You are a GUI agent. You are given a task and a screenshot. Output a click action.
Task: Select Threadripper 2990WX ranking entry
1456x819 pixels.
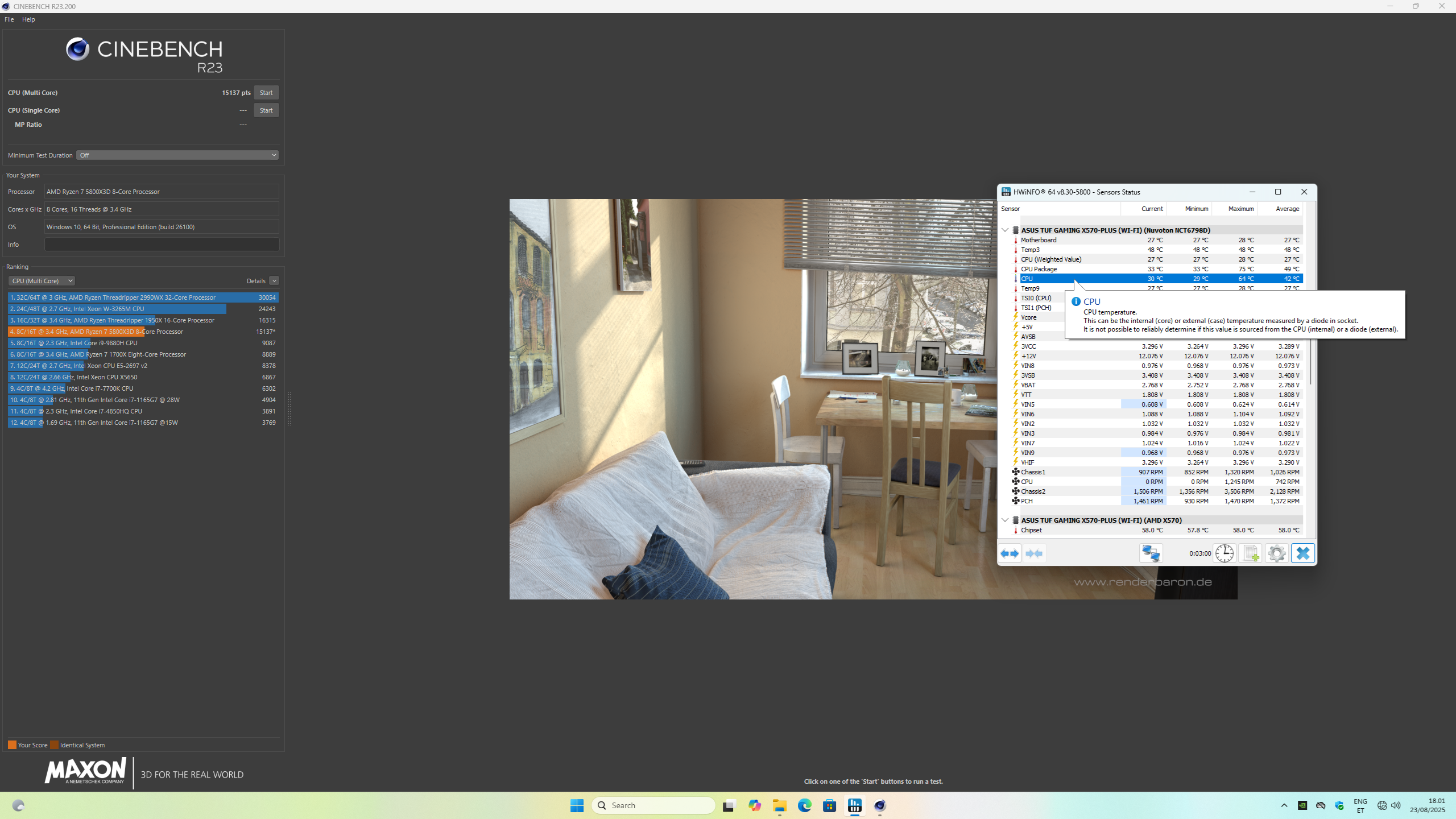pyautogui.click(x=143, y=297)
